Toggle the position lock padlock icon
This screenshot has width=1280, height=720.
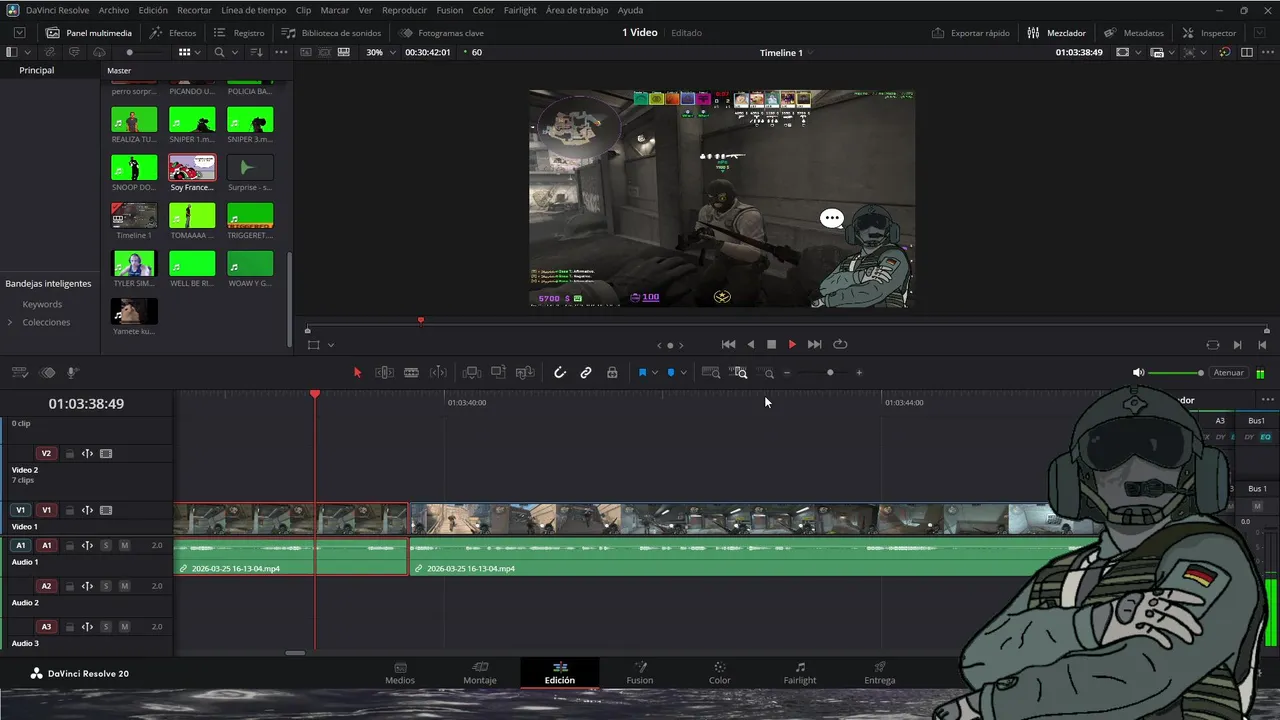click(612, 373)
